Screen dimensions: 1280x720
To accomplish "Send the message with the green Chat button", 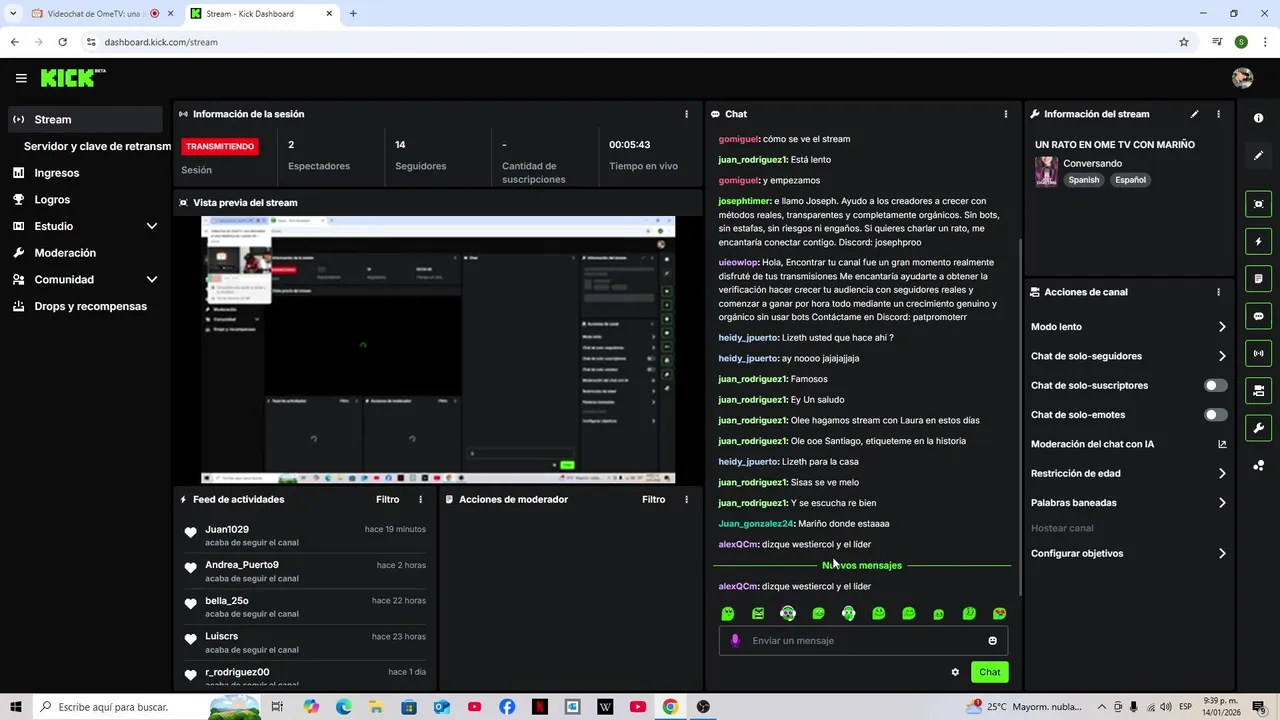I will click(x=989, y=672).
